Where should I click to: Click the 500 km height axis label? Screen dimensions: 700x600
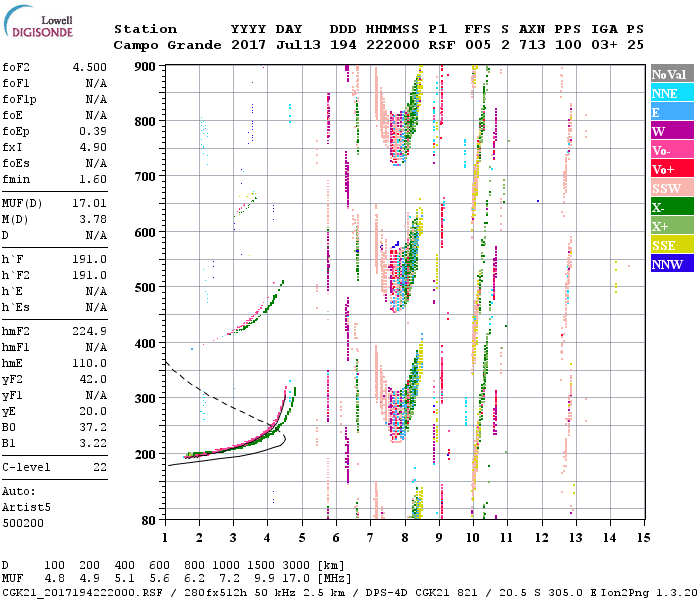point(145,287)
